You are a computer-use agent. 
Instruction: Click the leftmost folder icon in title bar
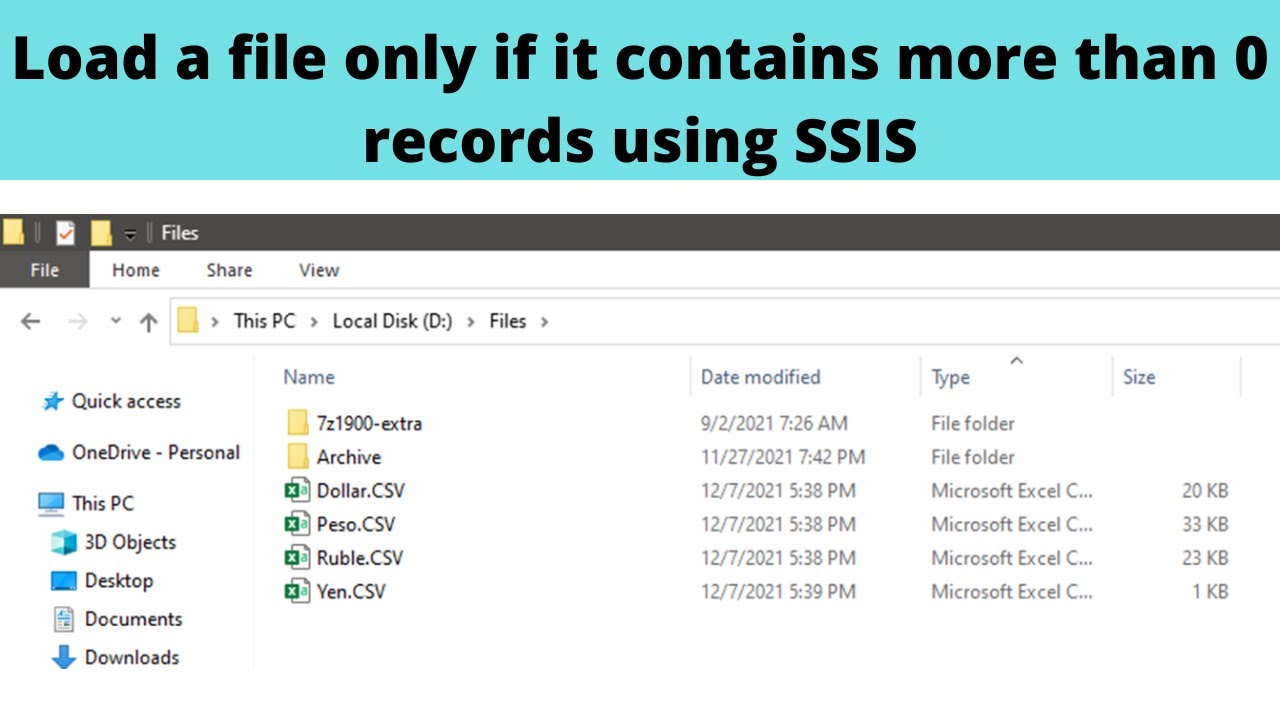12,233
